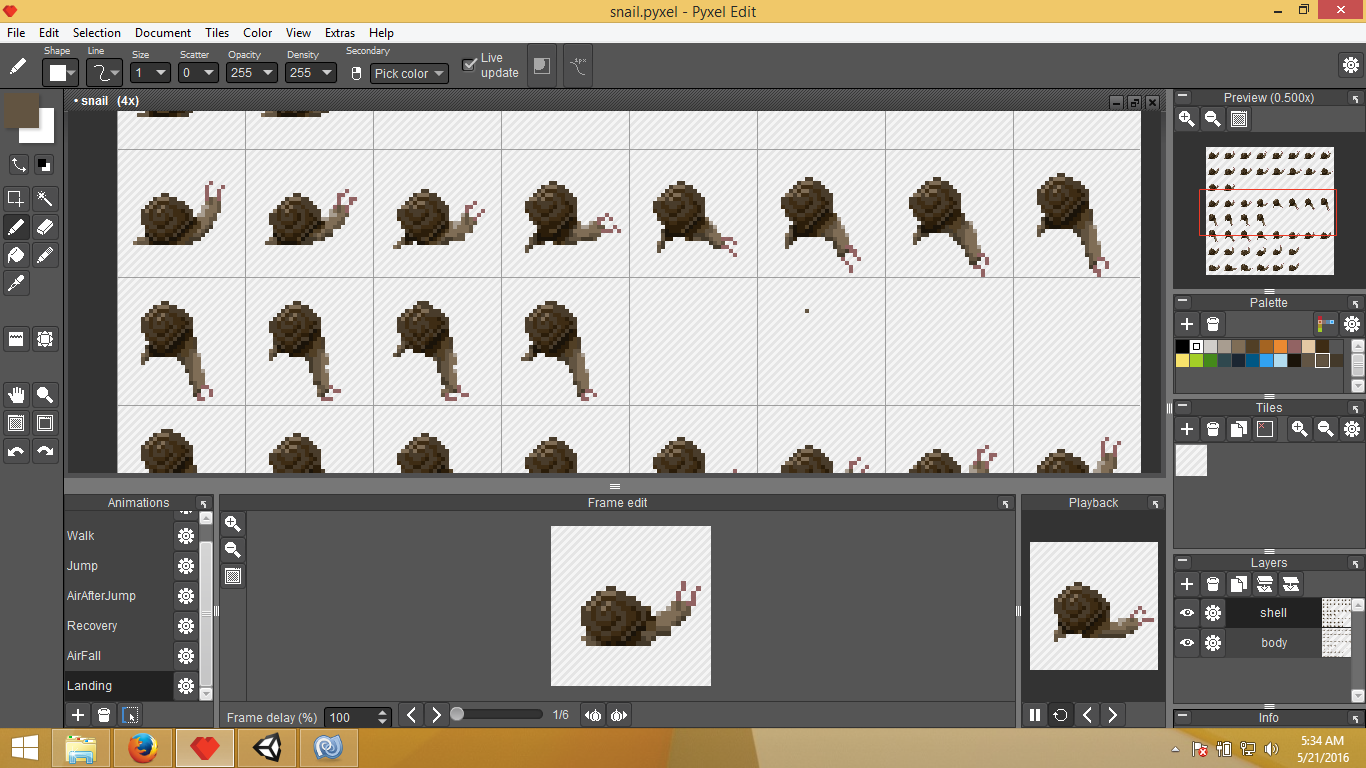Choose the Hand pan tool

pyautogui.click(x=16, y=394)
